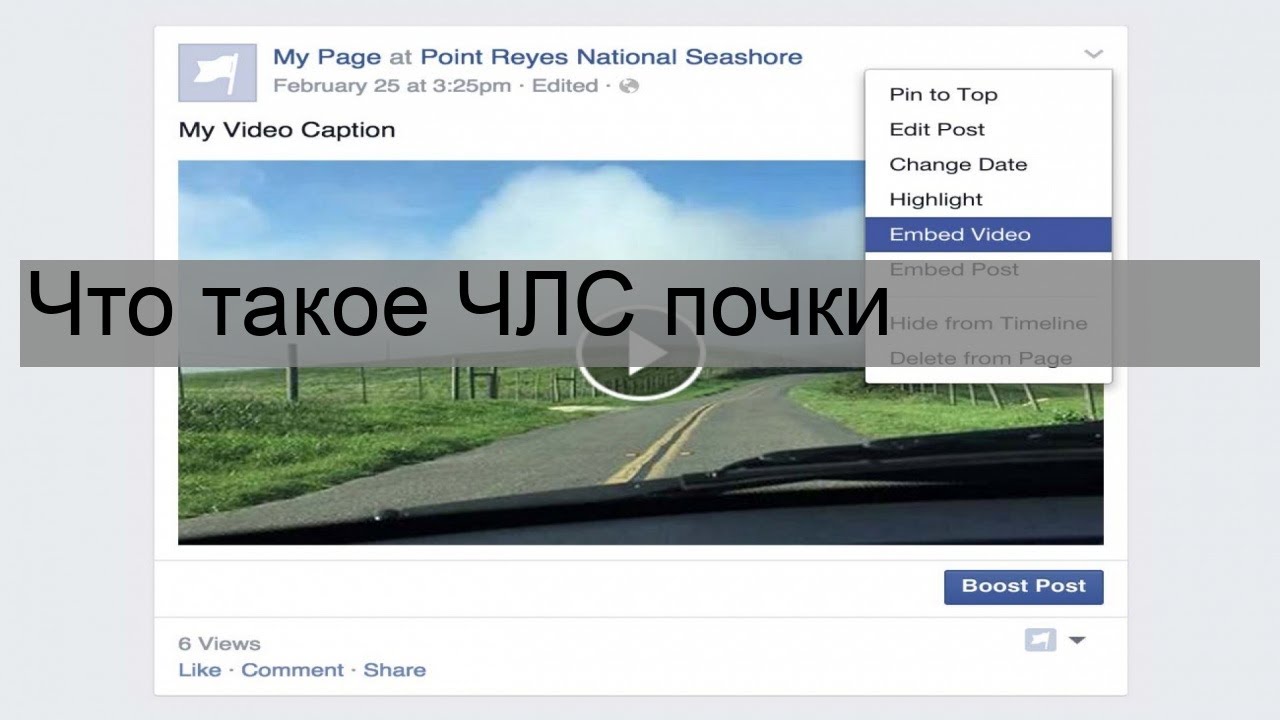
Task: Play the video with center button
Action: click(x=640, y=353)
